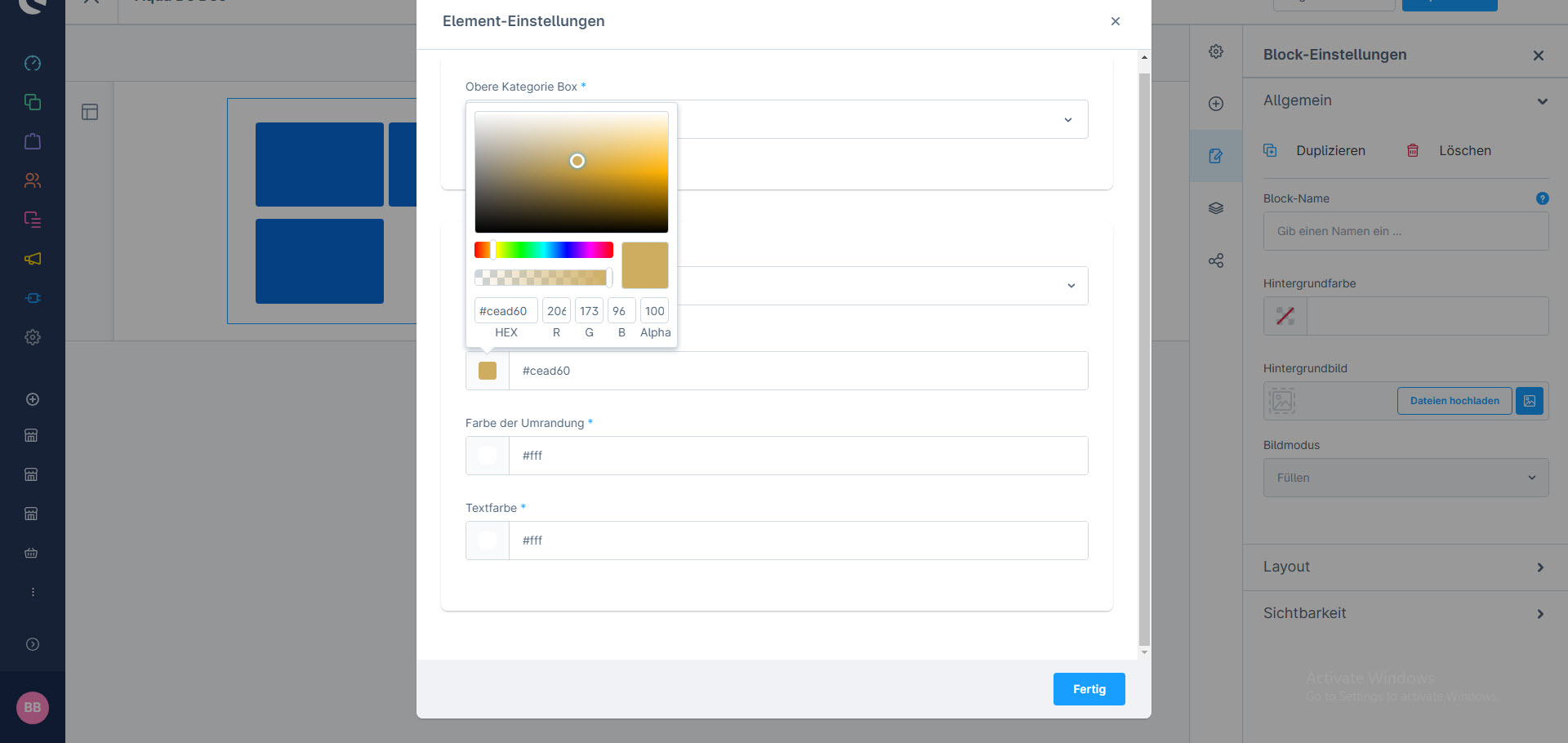
Task: Open media library image button
Action: (x=1529, y=401)
